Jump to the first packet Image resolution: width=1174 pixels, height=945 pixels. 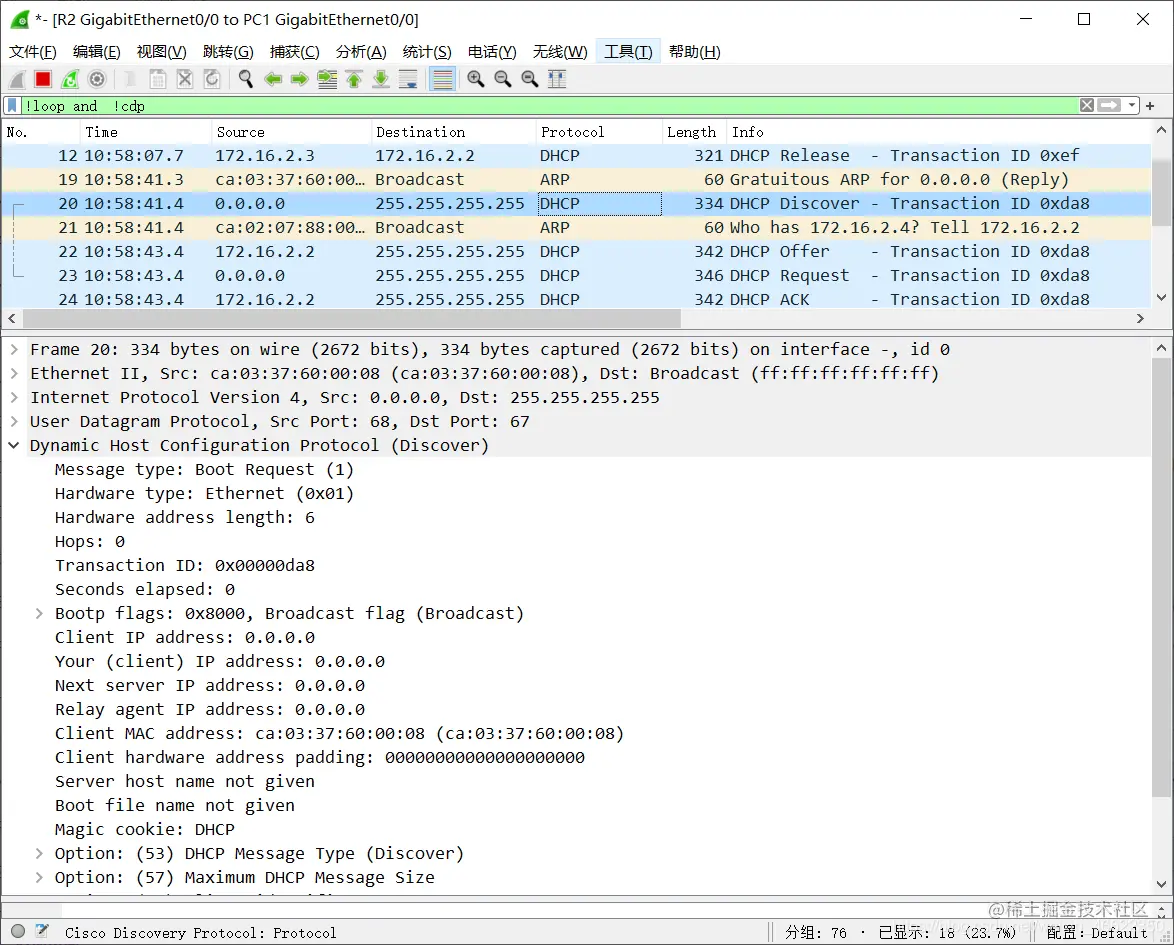[x=354, y=79]
